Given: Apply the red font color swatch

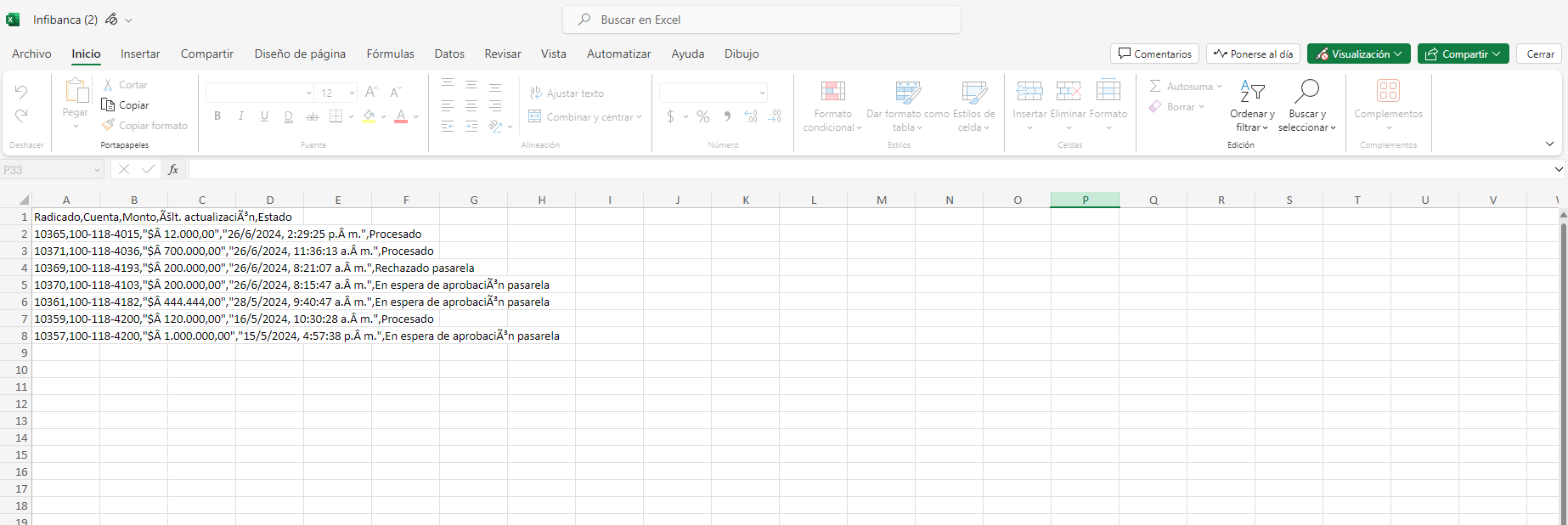Looking at the screenshot, I should [x=401, y=116].
